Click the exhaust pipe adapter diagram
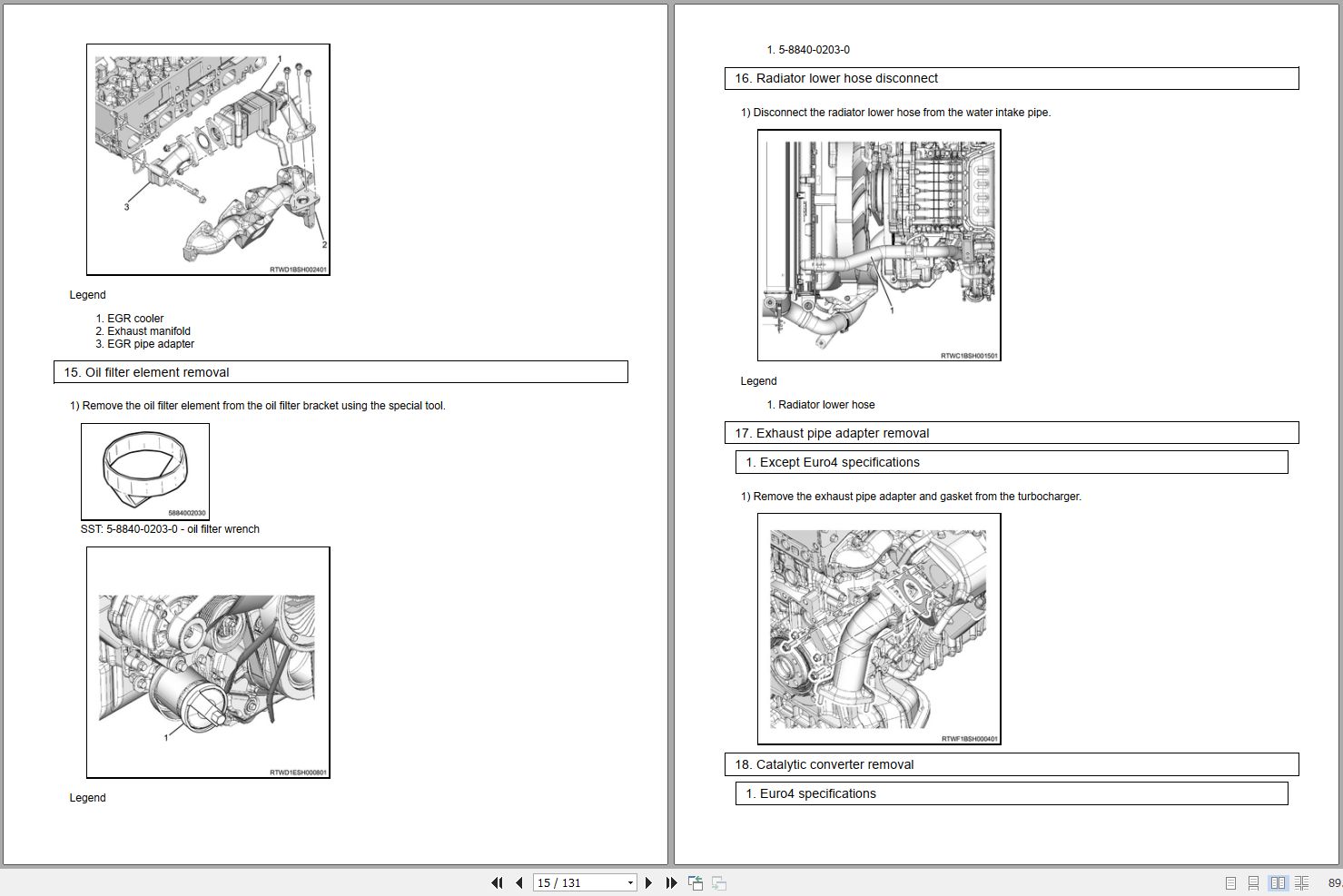This screenshot has height=896, width=1343. tap(879, 629)
